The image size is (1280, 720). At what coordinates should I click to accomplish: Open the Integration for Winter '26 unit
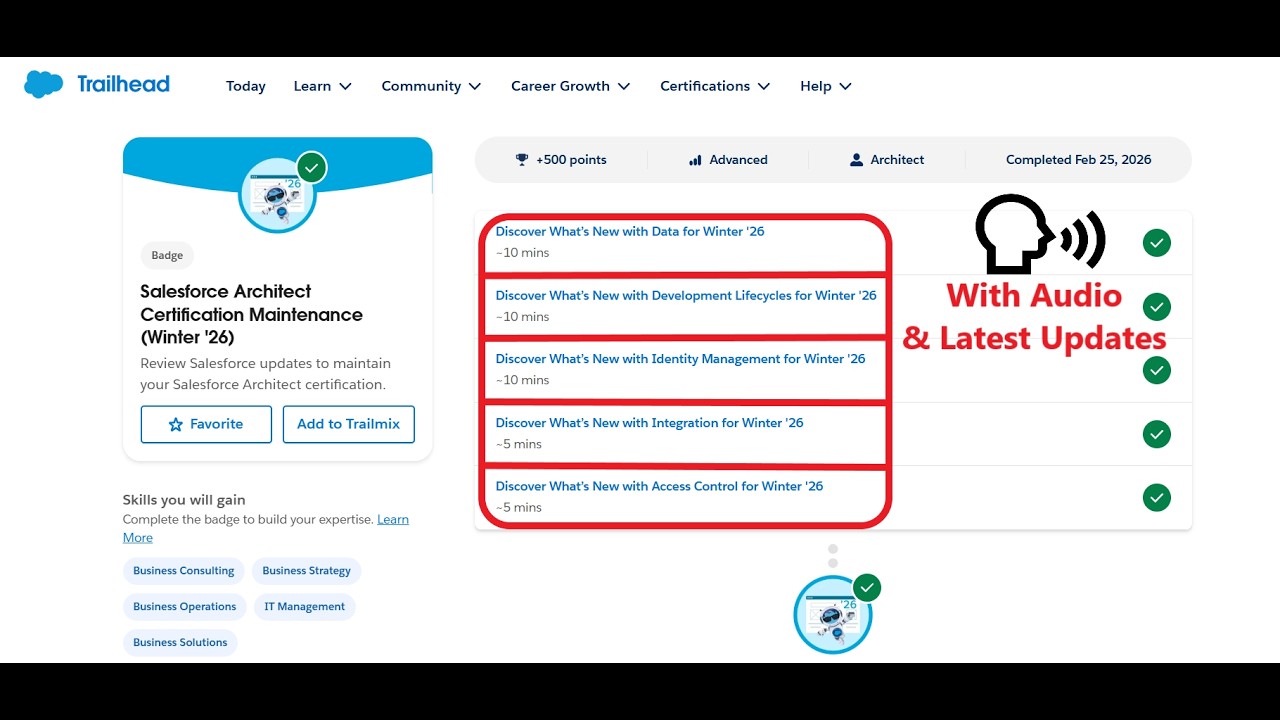click(650, 422)
